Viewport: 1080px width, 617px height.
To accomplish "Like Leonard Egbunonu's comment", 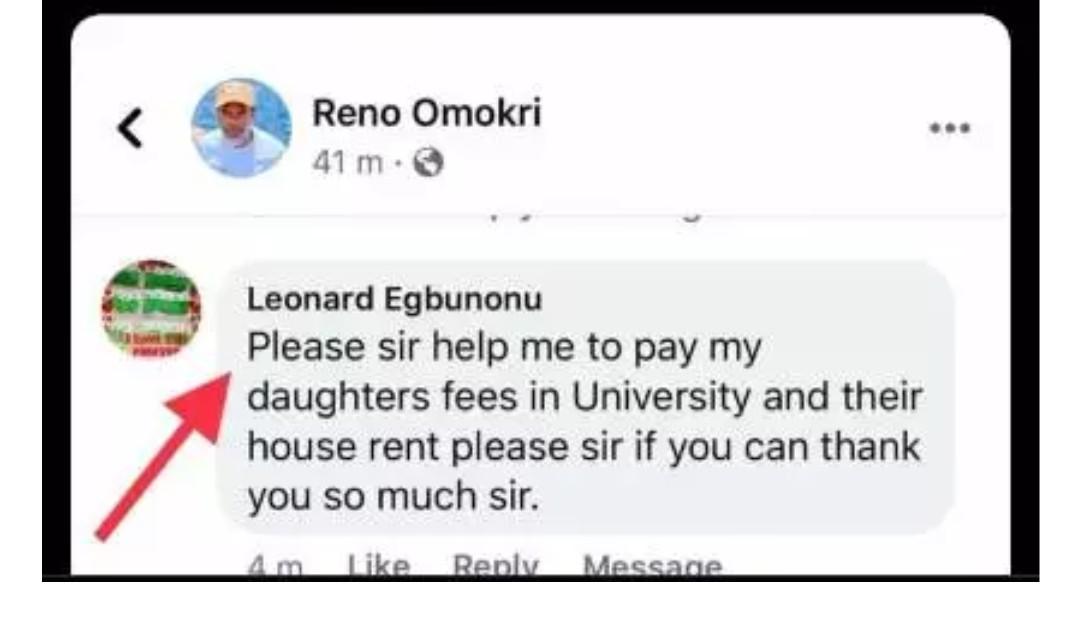I will (378, 567).
